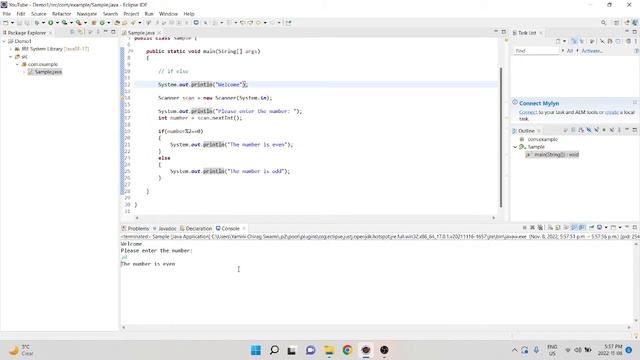Click the editor vertical scrollbar

[x=501, y=137]
